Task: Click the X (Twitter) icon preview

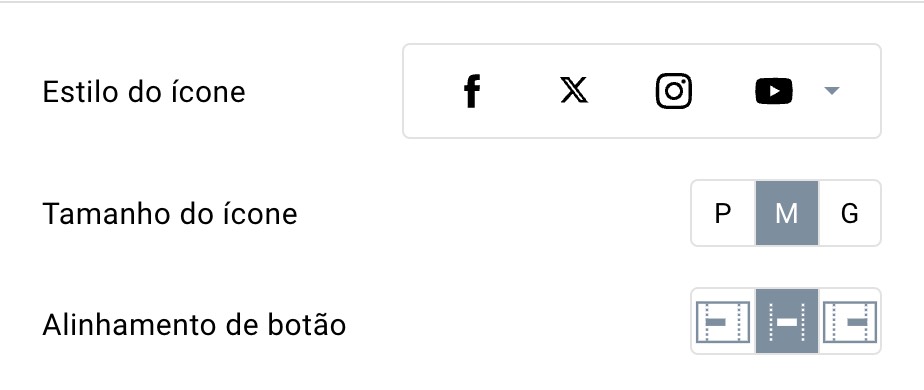Action: (x=573, y=91)
